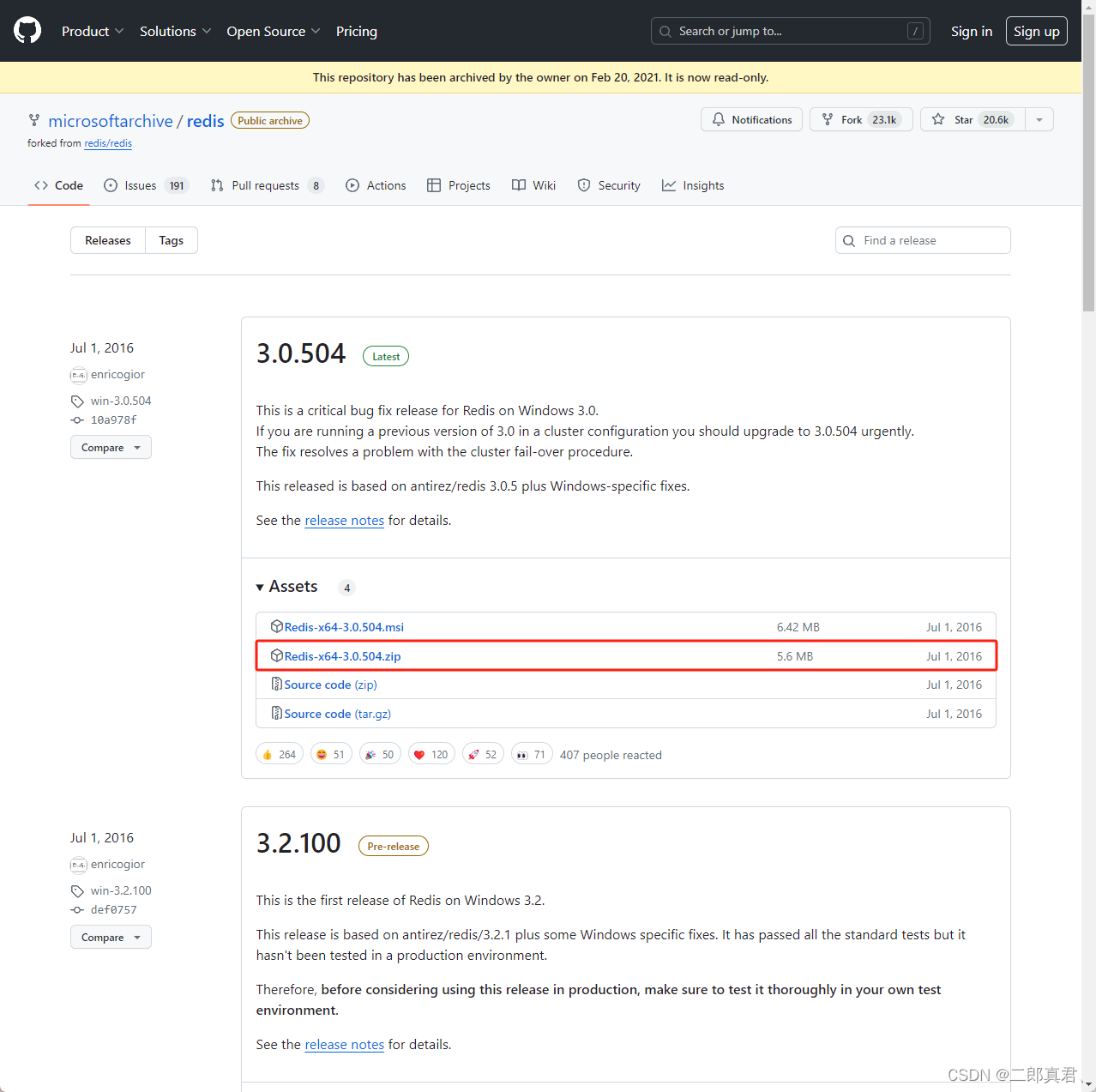Open the 3.0.504 release title
The width and height of the screenshot is (1096, 1092).
301,353
